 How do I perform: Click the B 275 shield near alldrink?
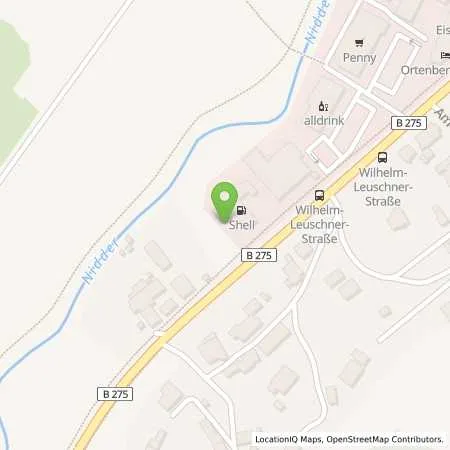click(409, 123)
